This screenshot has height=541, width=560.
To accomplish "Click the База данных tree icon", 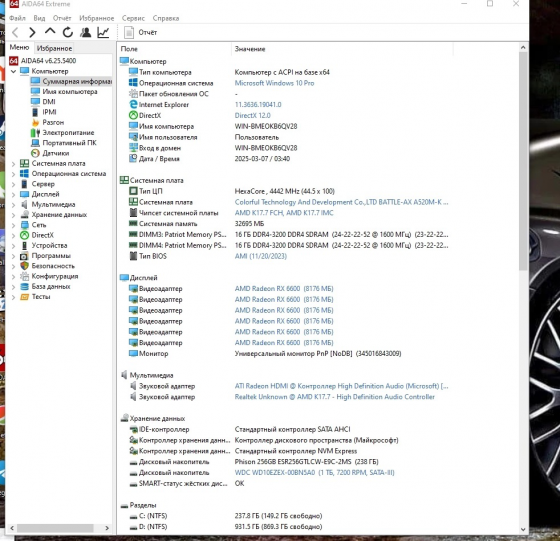I will (24, 287).
